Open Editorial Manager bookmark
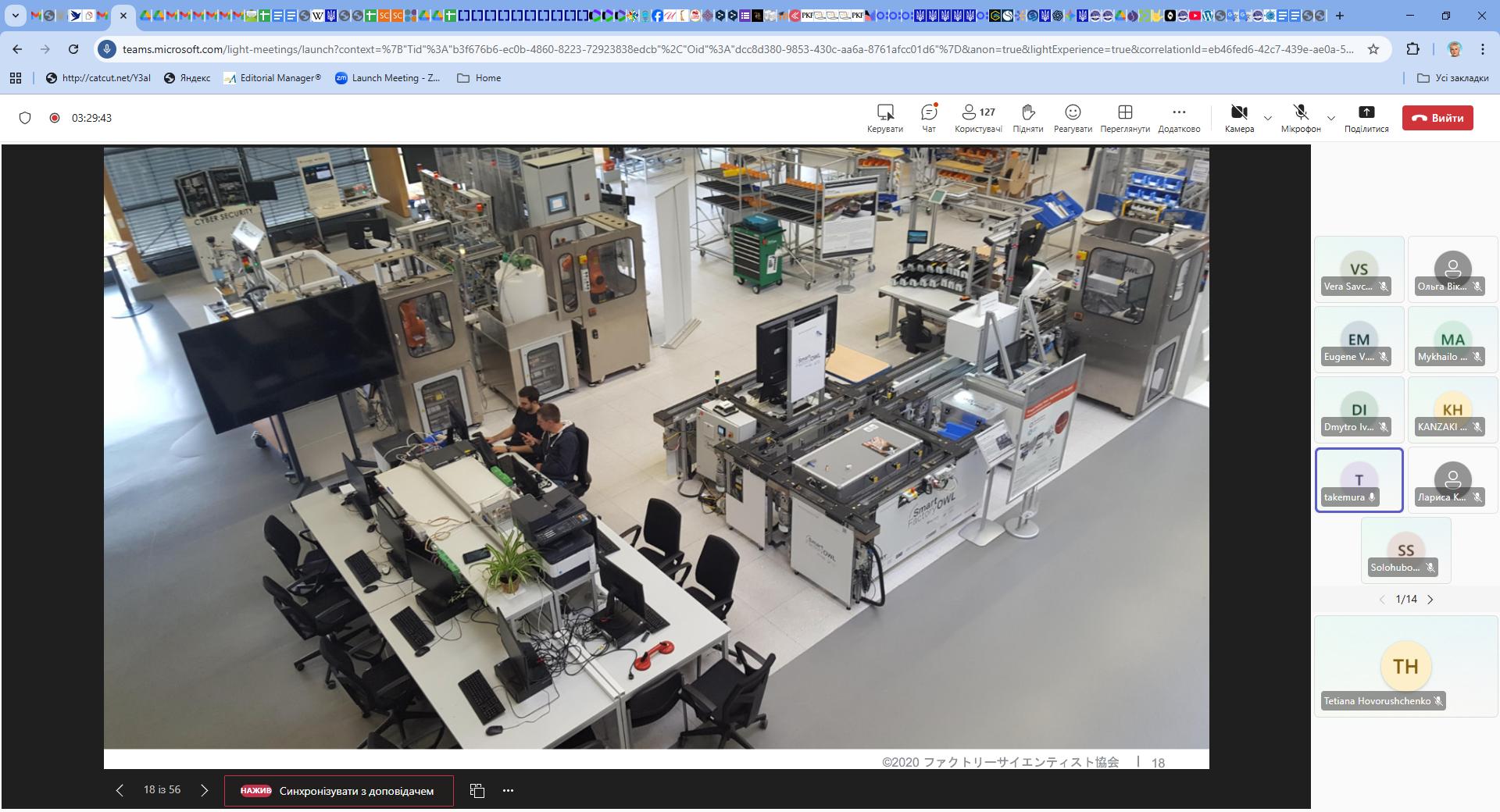The width and height of the screenshot is (1500, 812). click(272, 78)
